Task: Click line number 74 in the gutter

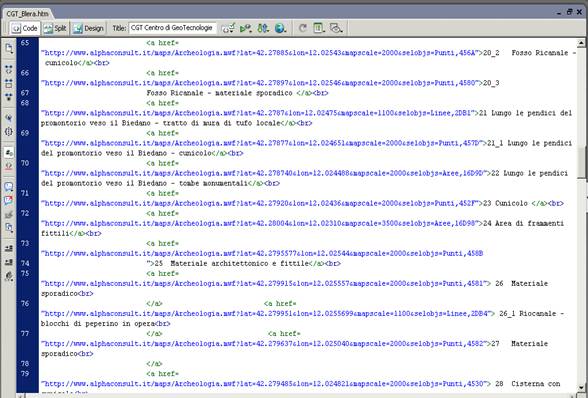Action: (x=25, y=263)
